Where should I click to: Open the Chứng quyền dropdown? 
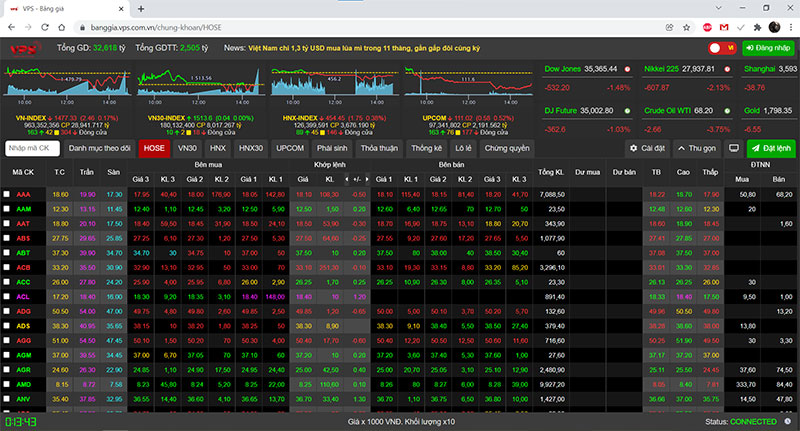point(507,148)
